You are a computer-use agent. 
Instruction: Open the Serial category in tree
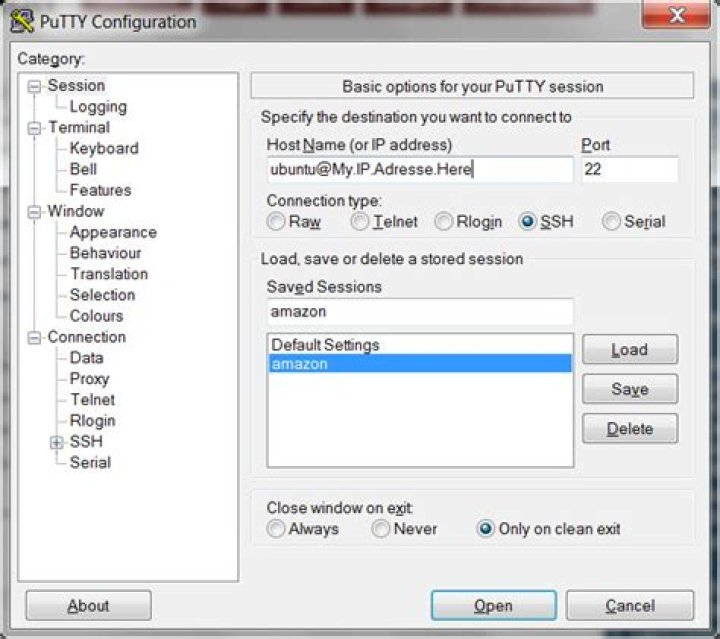click(x=90, y=463)
